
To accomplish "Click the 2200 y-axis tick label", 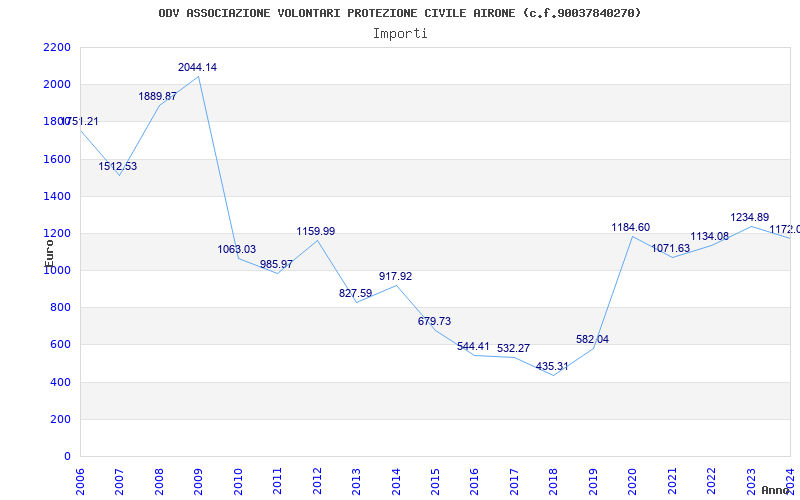I will coord(57,47).
